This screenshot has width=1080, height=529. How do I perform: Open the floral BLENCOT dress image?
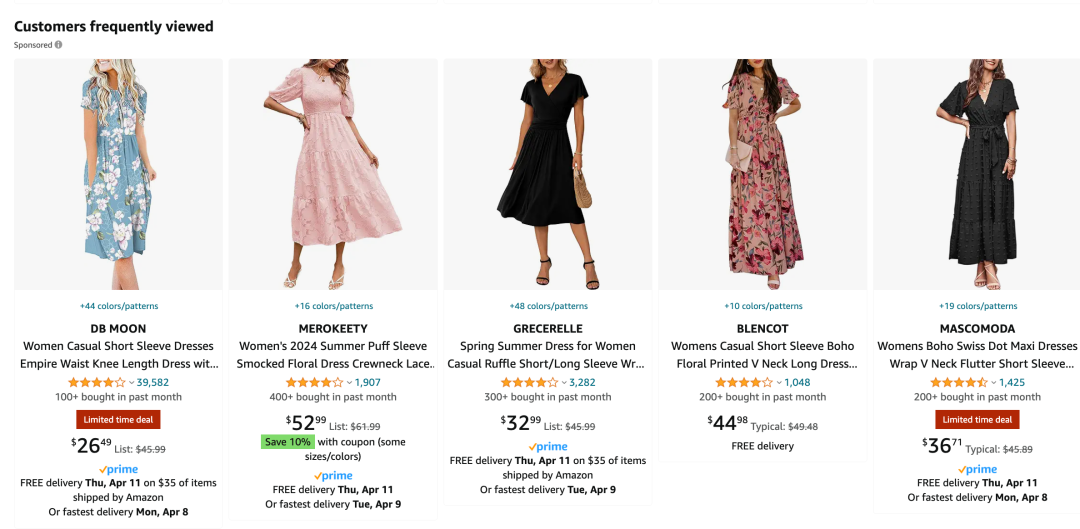(x=763, y=175)
